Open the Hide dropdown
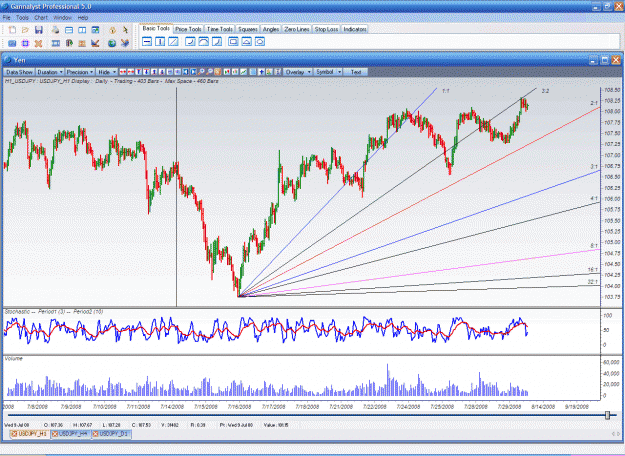Viewport: 625px width, 456px height. (x=107, y=72)
